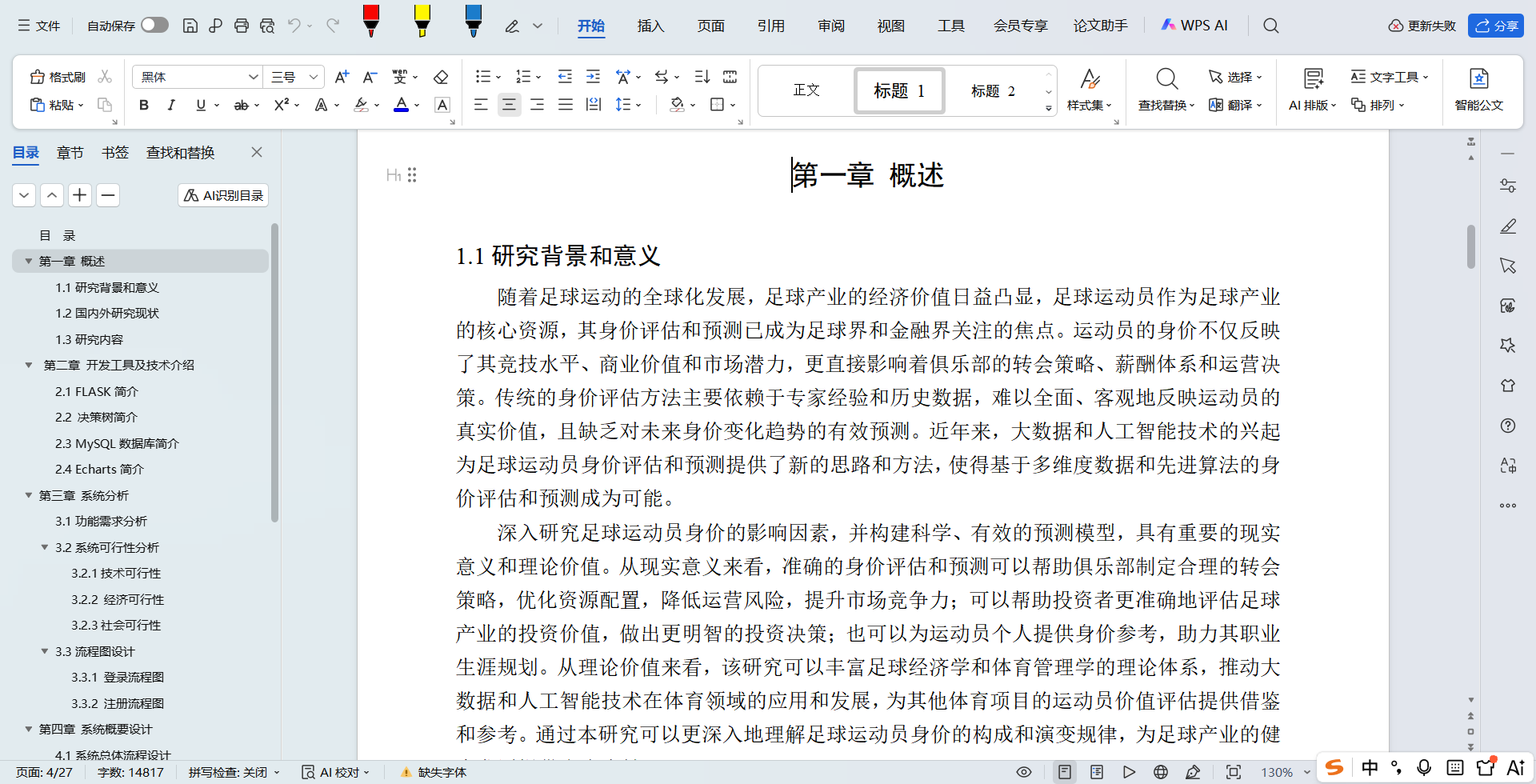Collapse the 第一章 概述 tree node

point(29,262)
